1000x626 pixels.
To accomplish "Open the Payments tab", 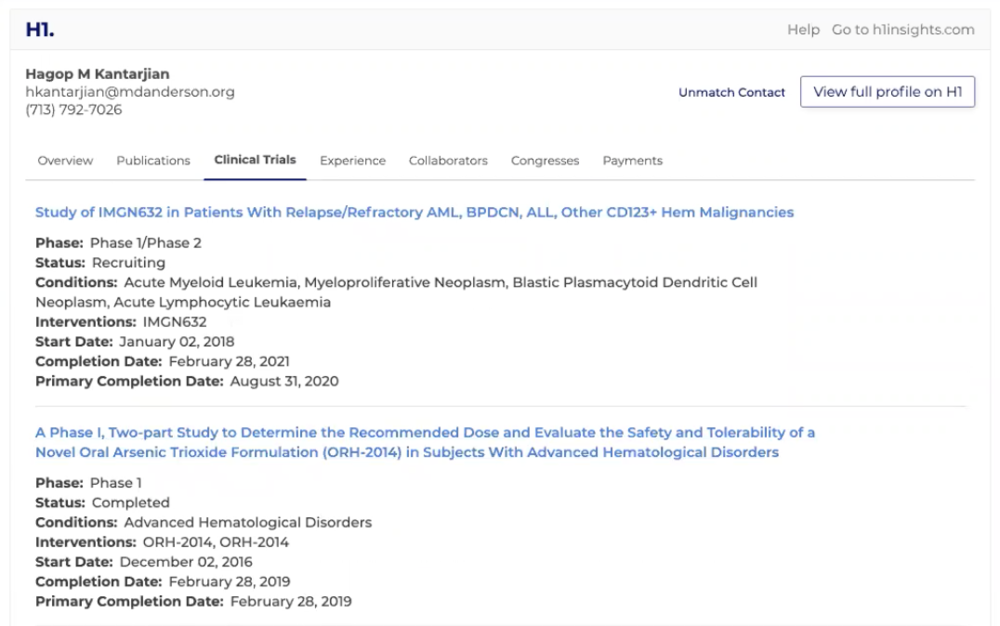I will (632, 161).
